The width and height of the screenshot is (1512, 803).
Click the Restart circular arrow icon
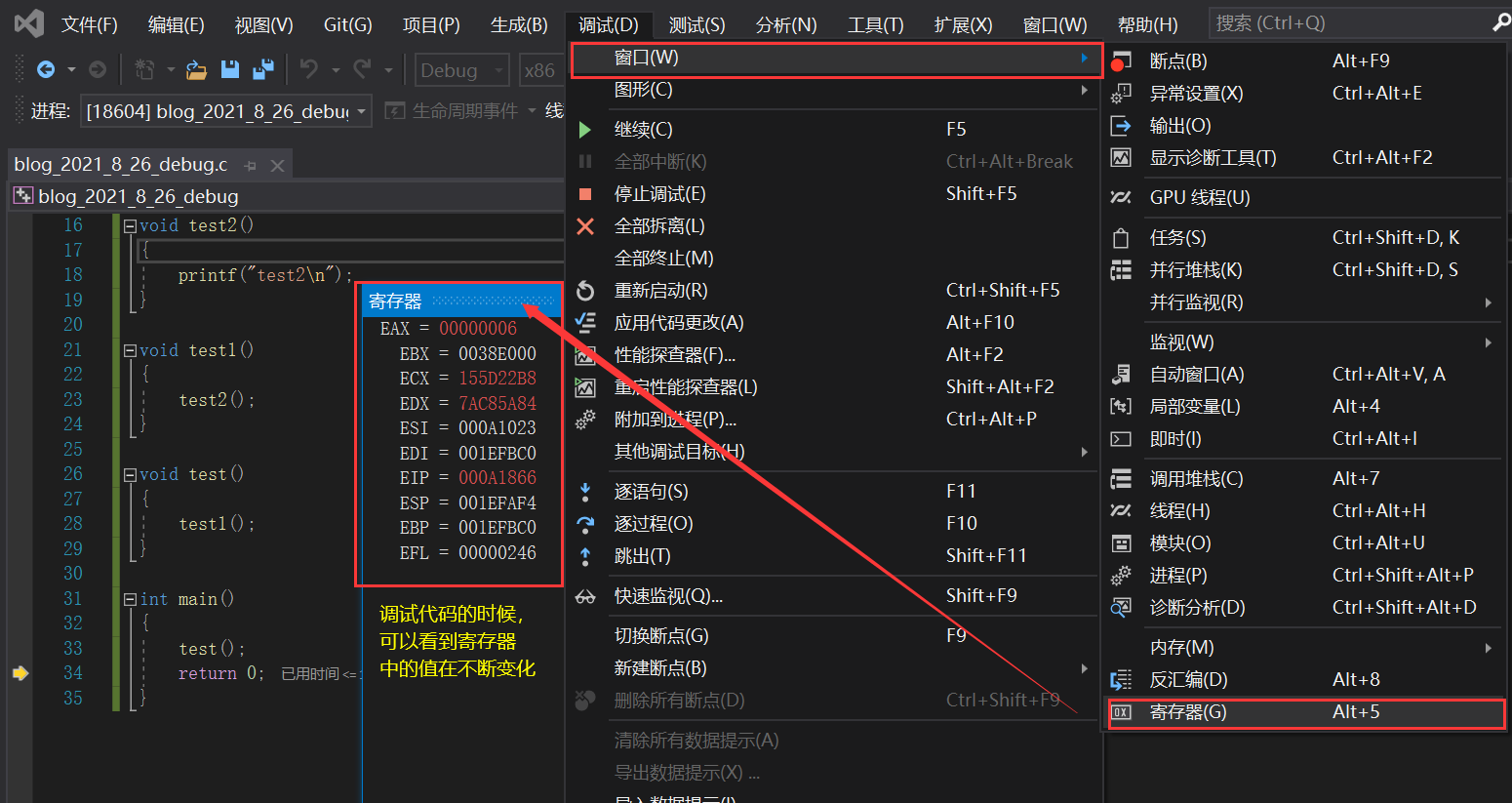(585, 291)
